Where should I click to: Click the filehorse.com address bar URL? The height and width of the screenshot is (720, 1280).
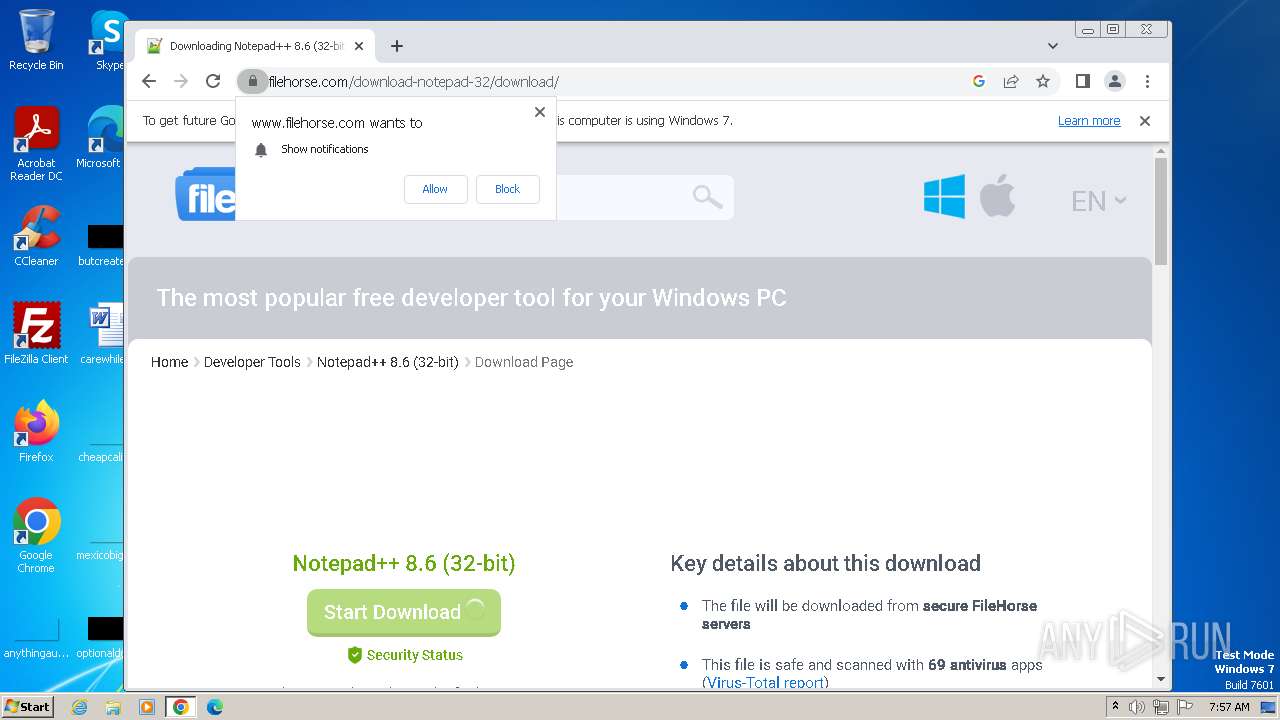413,82
